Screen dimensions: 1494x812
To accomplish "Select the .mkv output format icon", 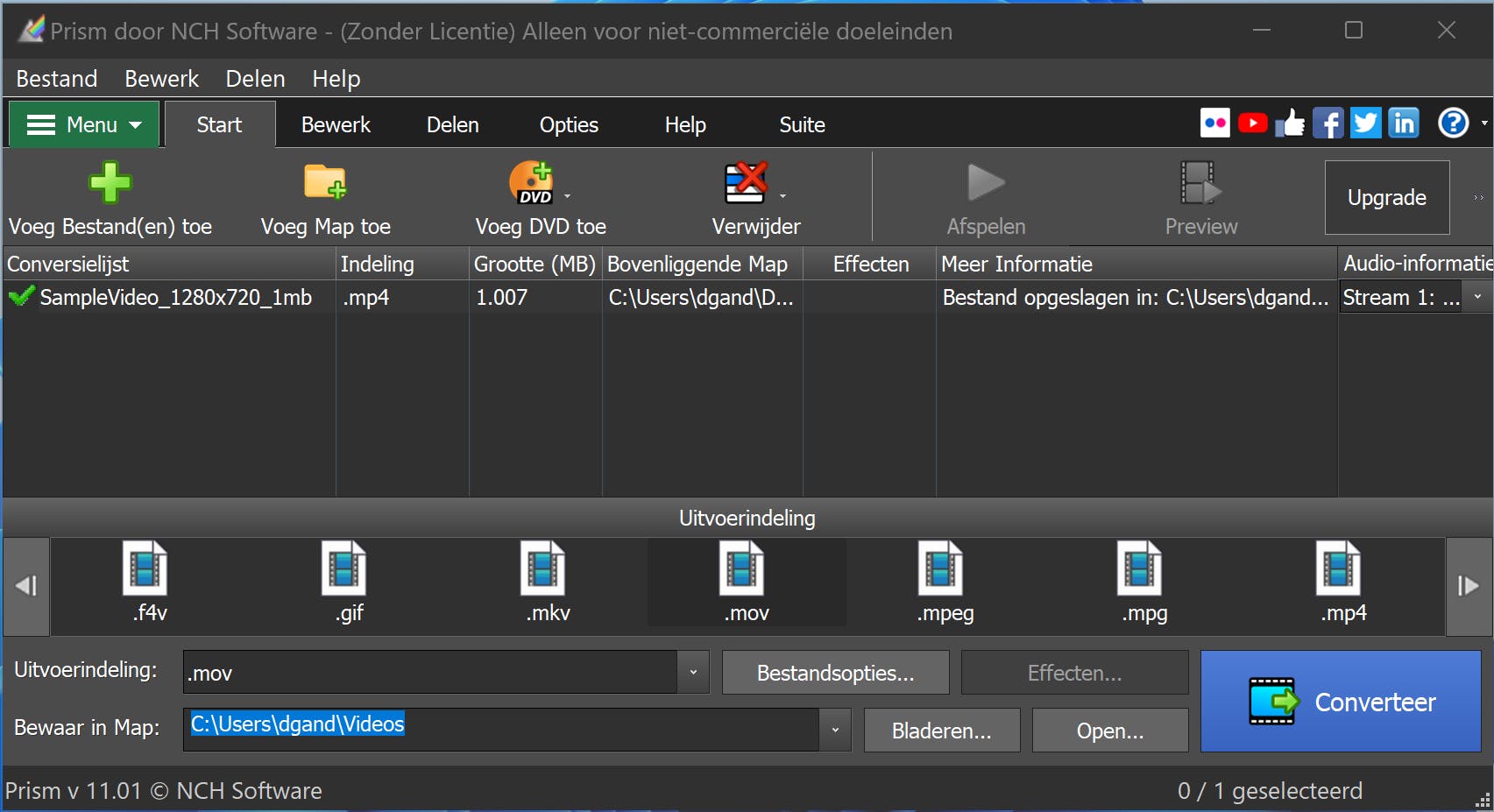I will pyautogui.click(x=543, y=568).
